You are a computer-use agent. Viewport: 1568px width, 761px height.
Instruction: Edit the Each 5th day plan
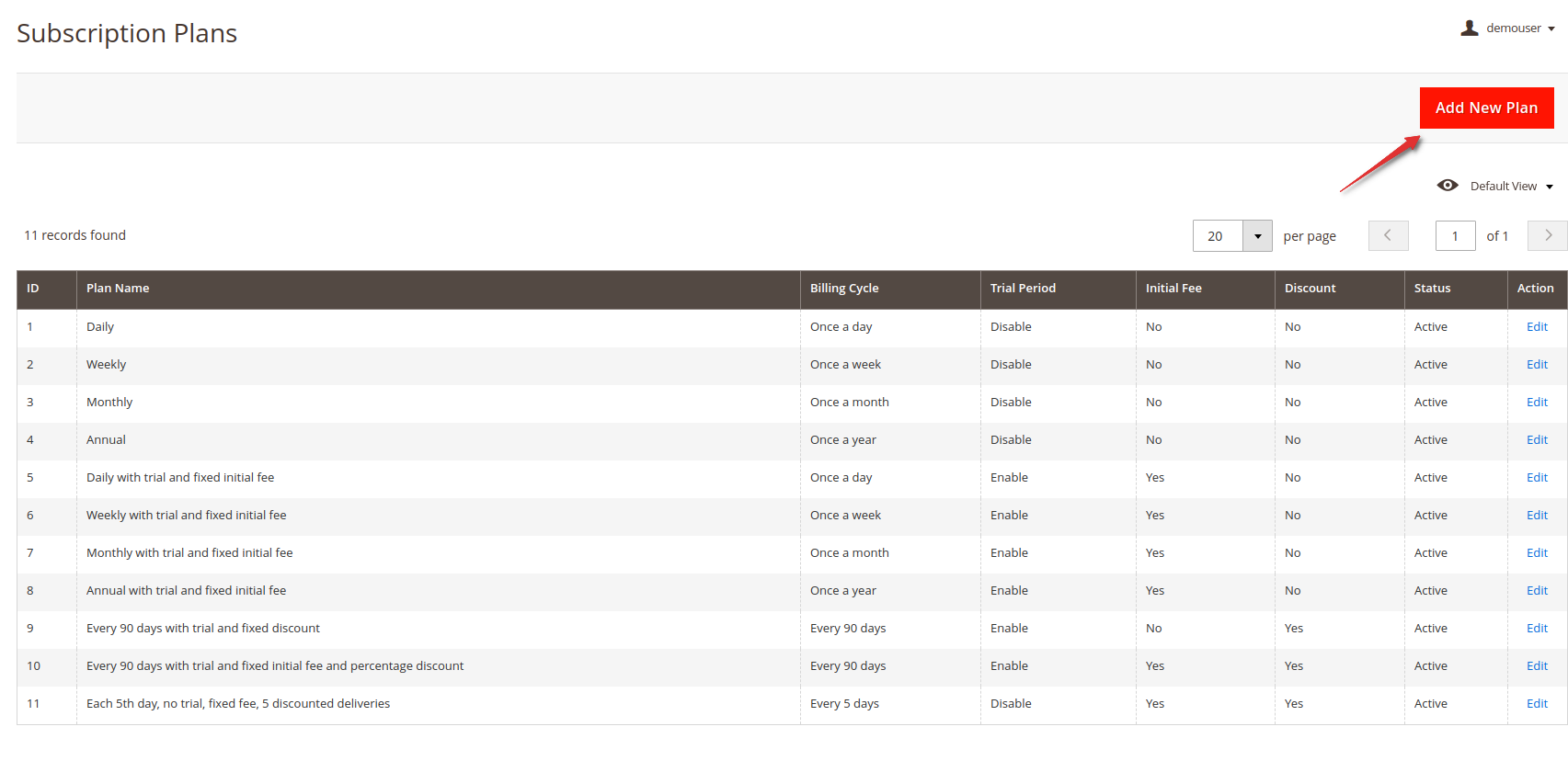point(1537,704)
